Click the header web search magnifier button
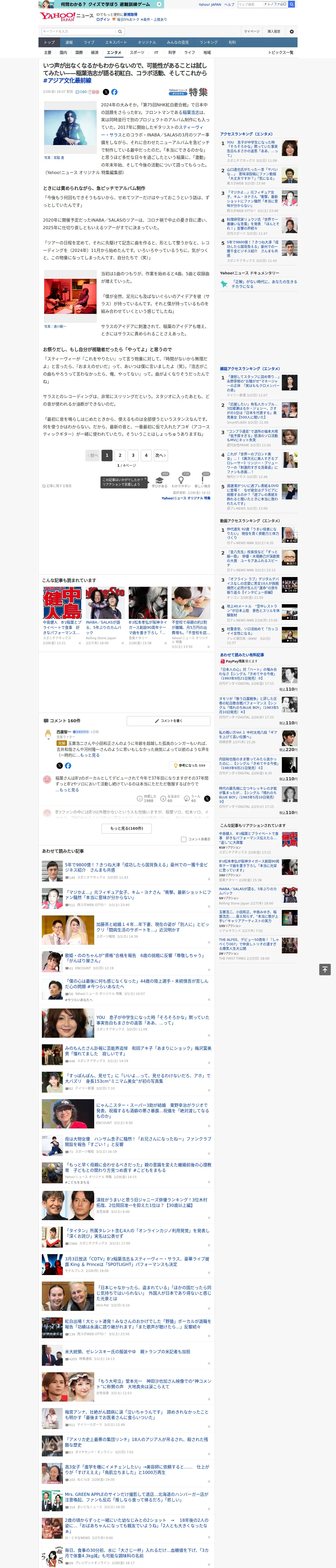 292,4
